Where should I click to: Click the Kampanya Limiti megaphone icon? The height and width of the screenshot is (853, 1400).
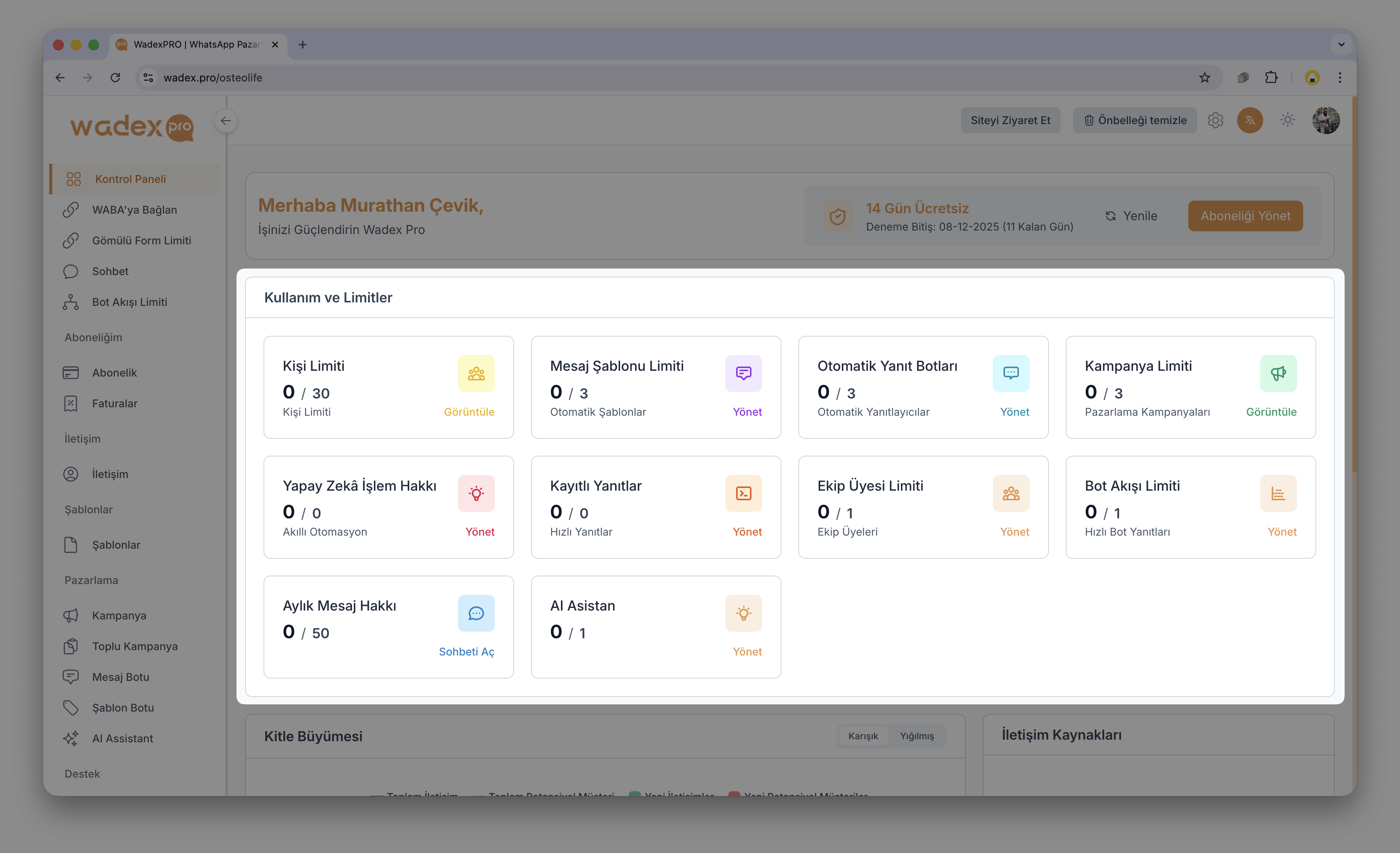tap(1278, 373)
